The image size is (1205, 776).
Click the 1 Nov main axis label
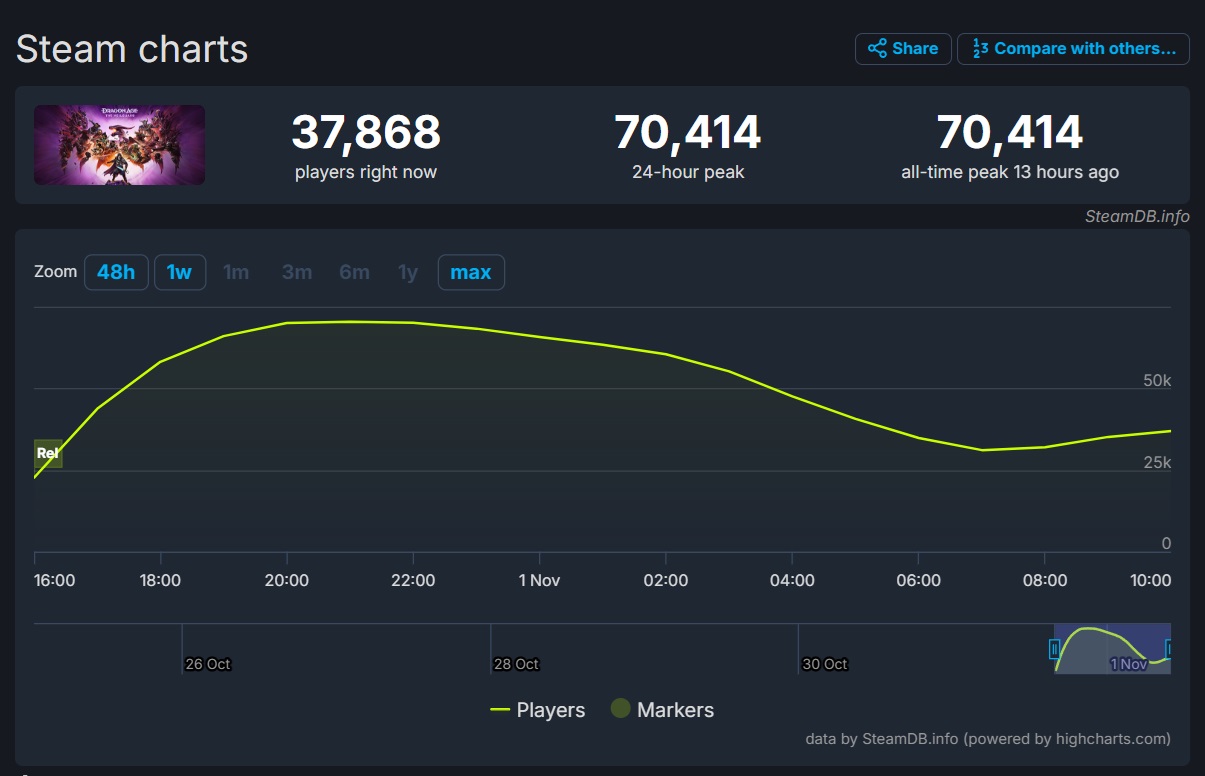[539, 581]
